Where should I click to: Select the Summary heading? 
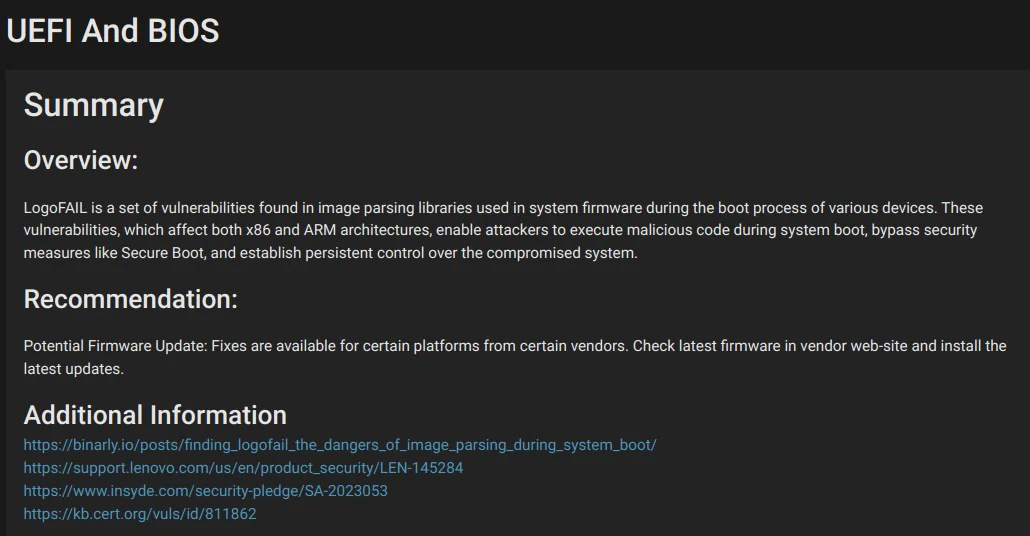(x=93, y=105)
